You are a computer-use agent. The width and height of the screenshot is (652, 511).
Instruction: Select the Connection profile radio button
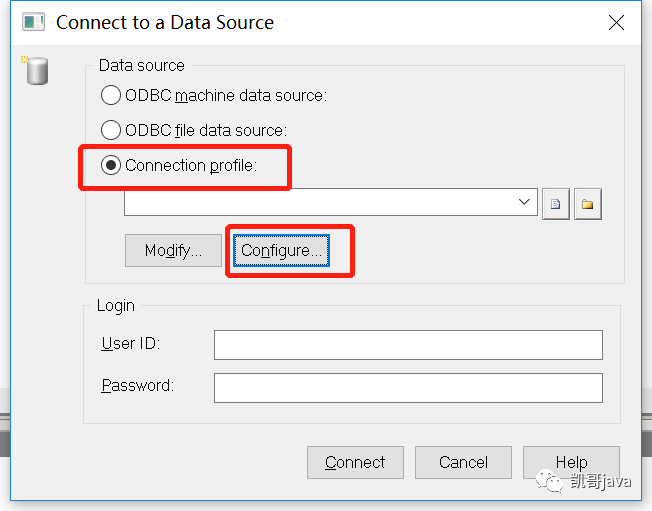pos(111,165)
